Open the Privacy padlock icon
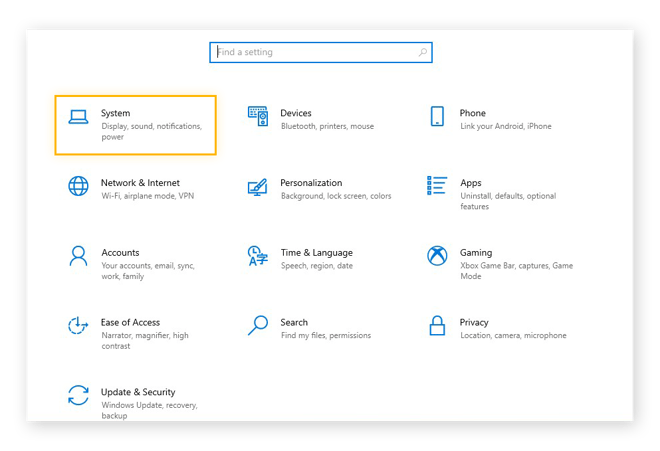This screenshot has width=660, height=451. pos(437,326)
